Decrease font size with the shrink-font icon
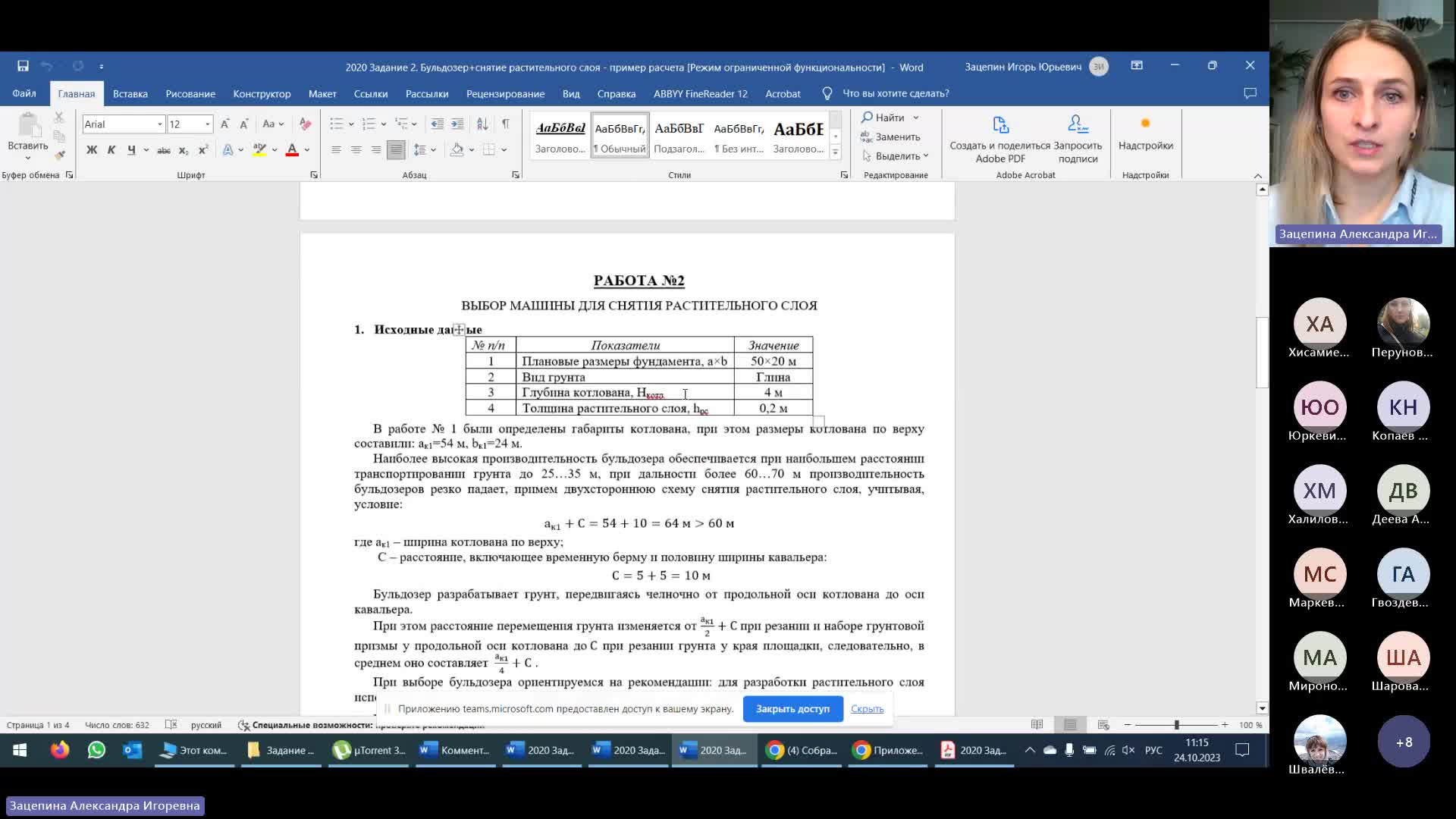 point(243,124)
